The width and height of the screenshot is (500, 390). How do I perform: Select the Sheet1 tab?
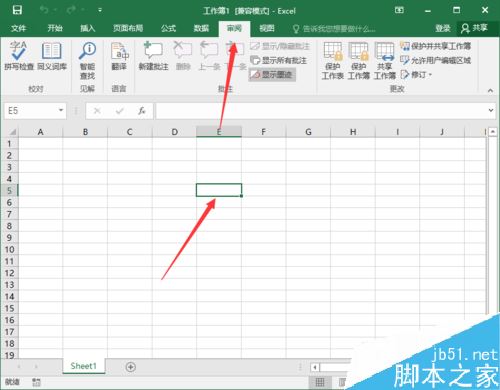[x=83, y=366]
